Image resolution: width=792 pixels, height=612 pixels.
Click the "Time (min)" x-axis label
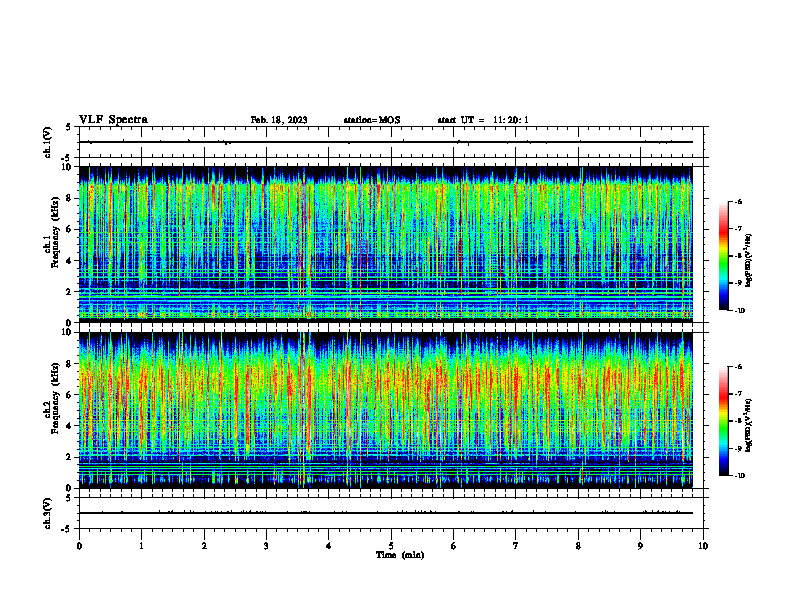click(x=400, y=555)
